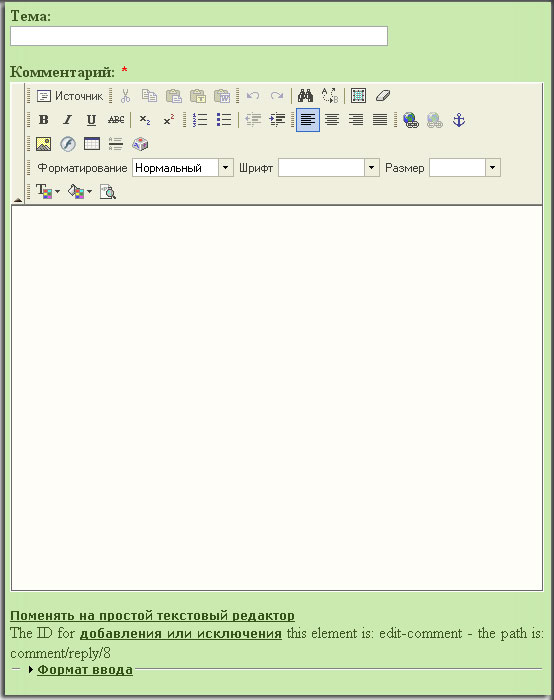Image resolution: width=554 pixels, height=700 pixels.
Task: Open the Размер size dropdown
Action: (464, 168)
